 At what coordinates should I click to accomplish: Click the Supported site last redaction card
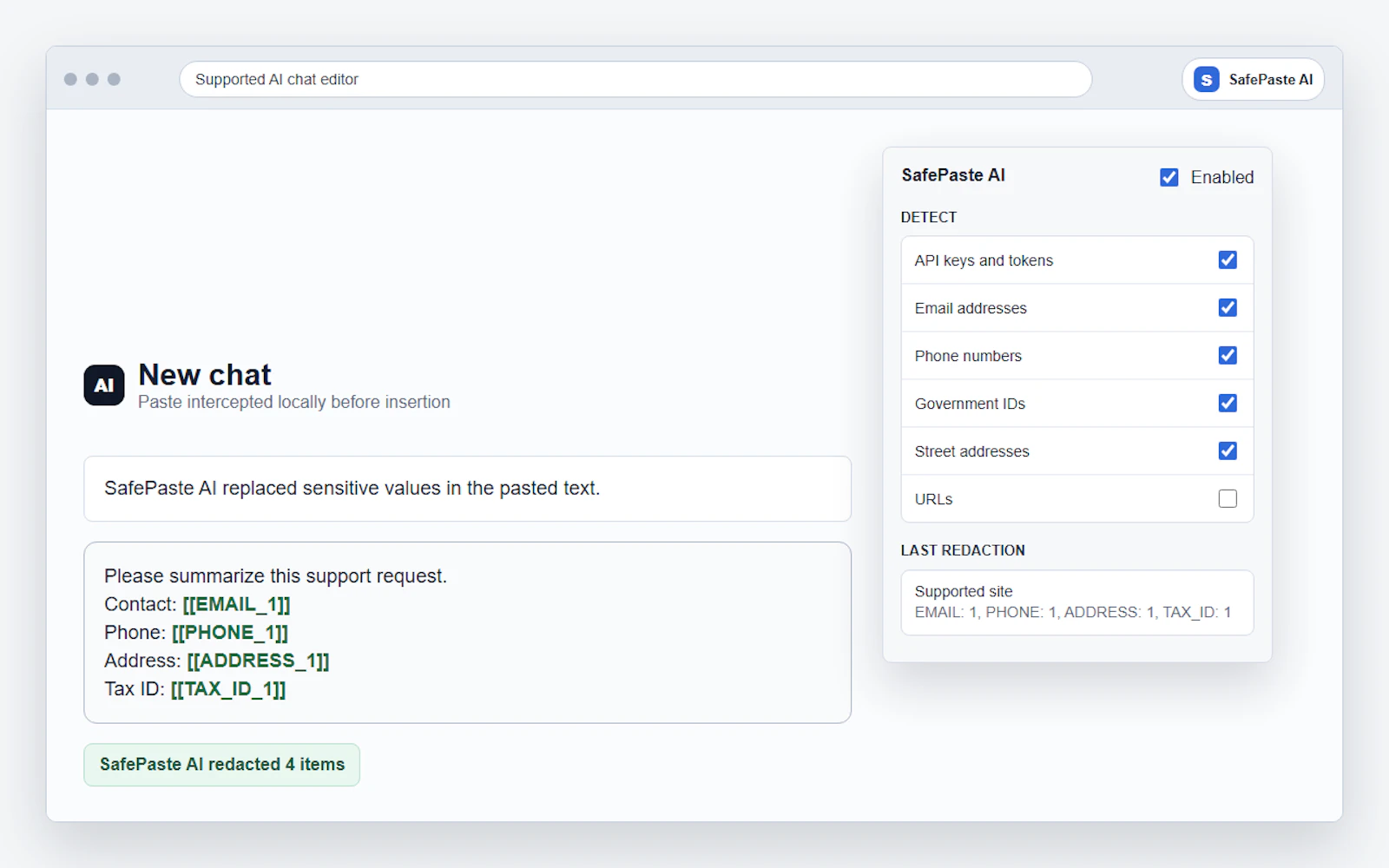click(1077, 602)
